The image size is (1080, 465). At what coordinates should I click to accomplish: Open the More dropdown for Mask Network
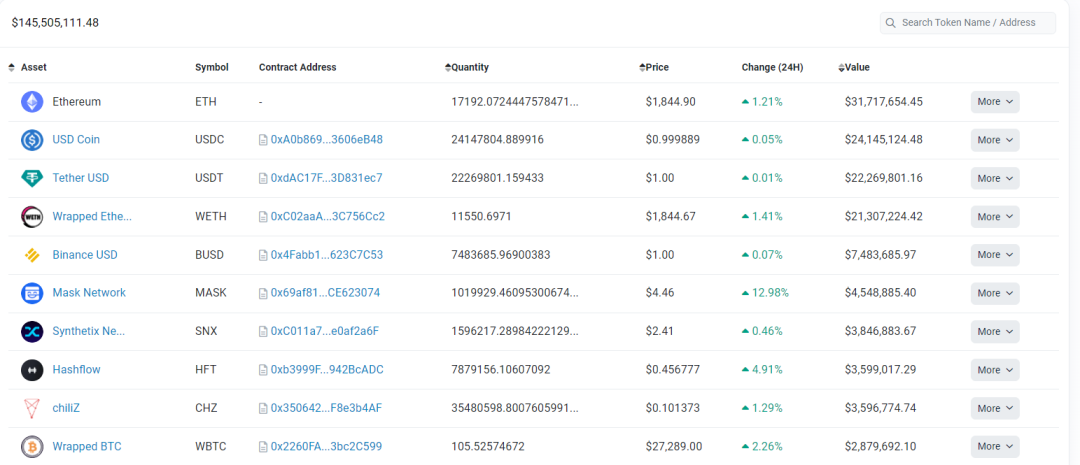coord(995,293)
